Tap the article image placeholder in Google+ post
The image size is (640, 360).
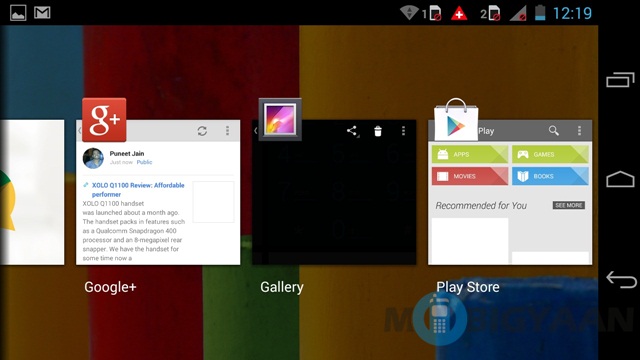click(213, 202)
